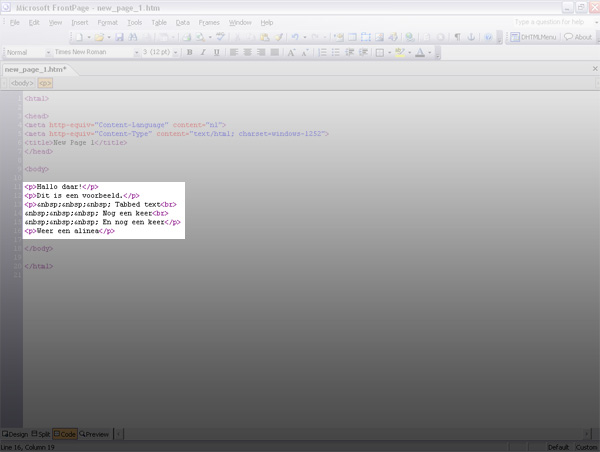Expand the Font Color dropdown arrow

[x=430, y=52]
